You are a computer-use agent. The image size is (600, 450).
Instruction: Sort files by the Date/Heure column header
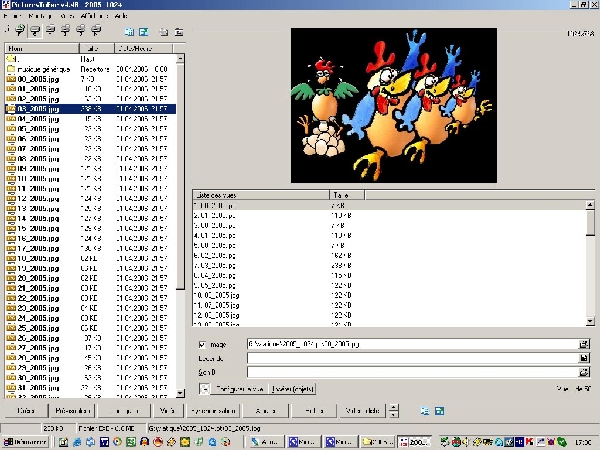(143, 48)
